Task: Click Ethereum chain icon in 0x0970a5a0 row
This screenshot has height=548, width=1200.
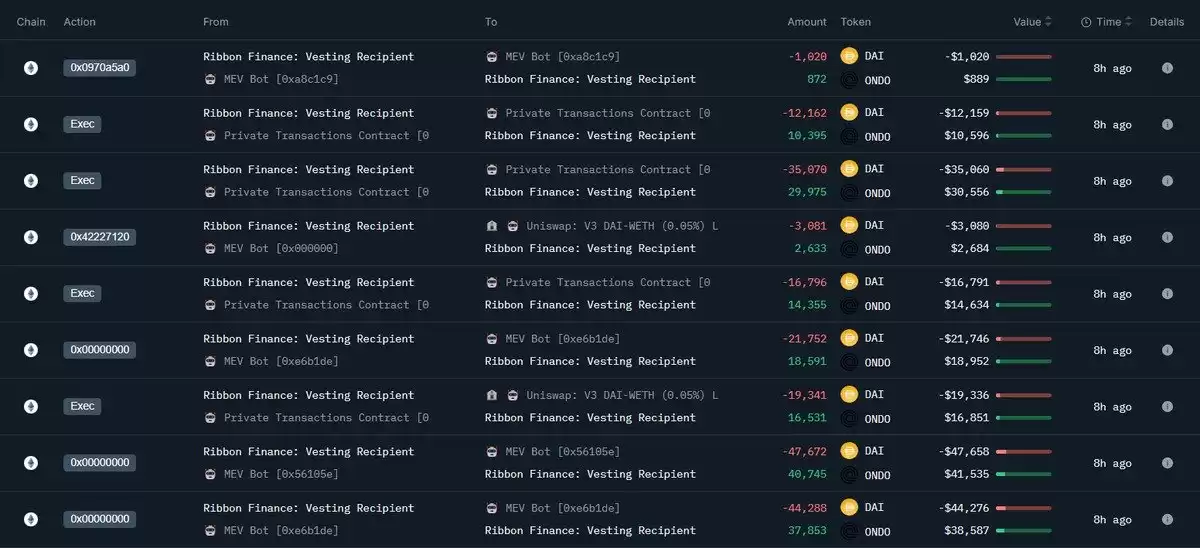Action: 31,68
